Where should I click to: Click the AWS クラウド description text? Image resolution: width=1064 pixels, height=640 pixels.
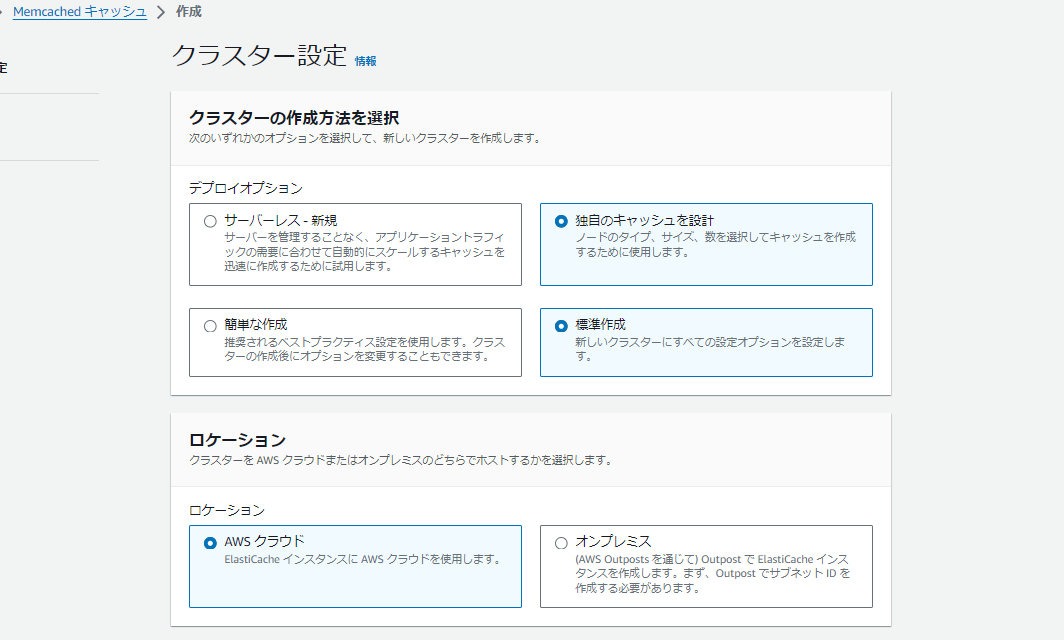pos(362,559)
